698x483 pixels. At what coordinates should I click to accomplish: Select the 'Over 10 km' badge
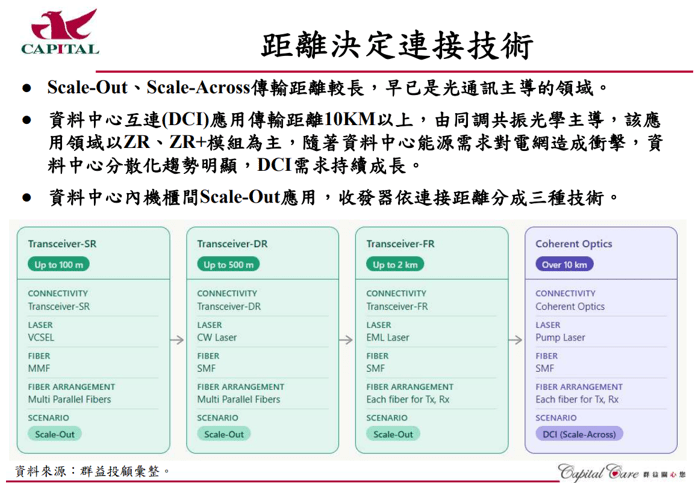tap(564, 264)
